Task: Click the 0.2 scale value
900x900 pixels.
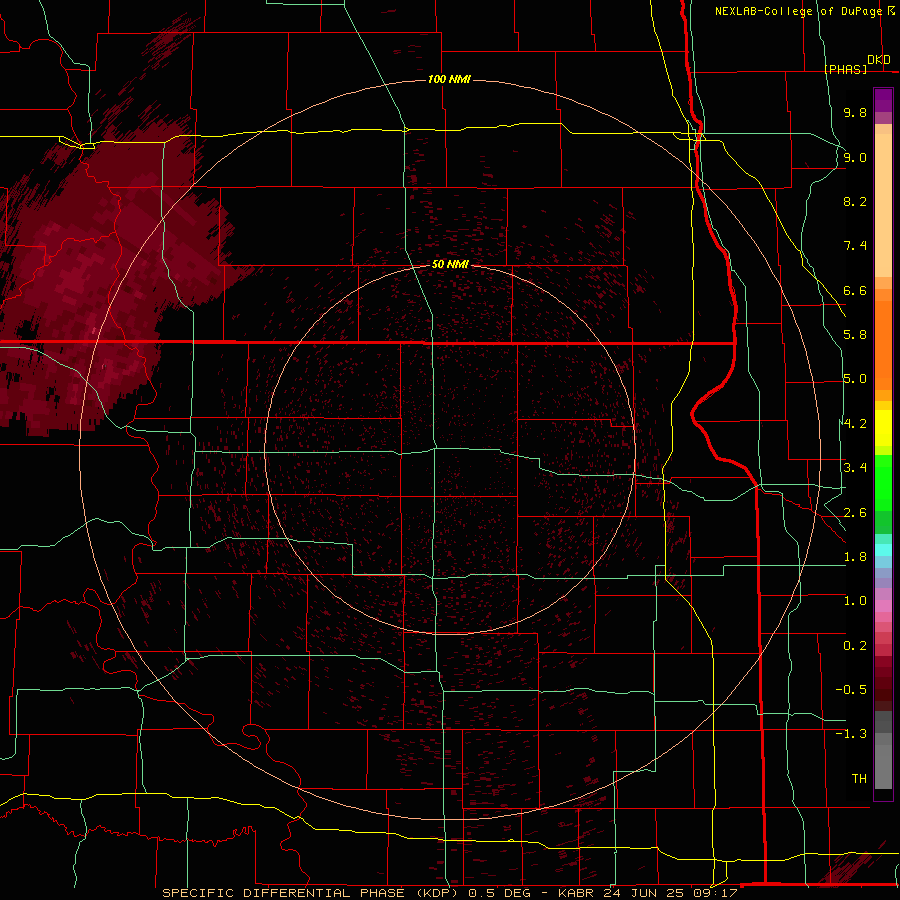Action: point(855,646)
